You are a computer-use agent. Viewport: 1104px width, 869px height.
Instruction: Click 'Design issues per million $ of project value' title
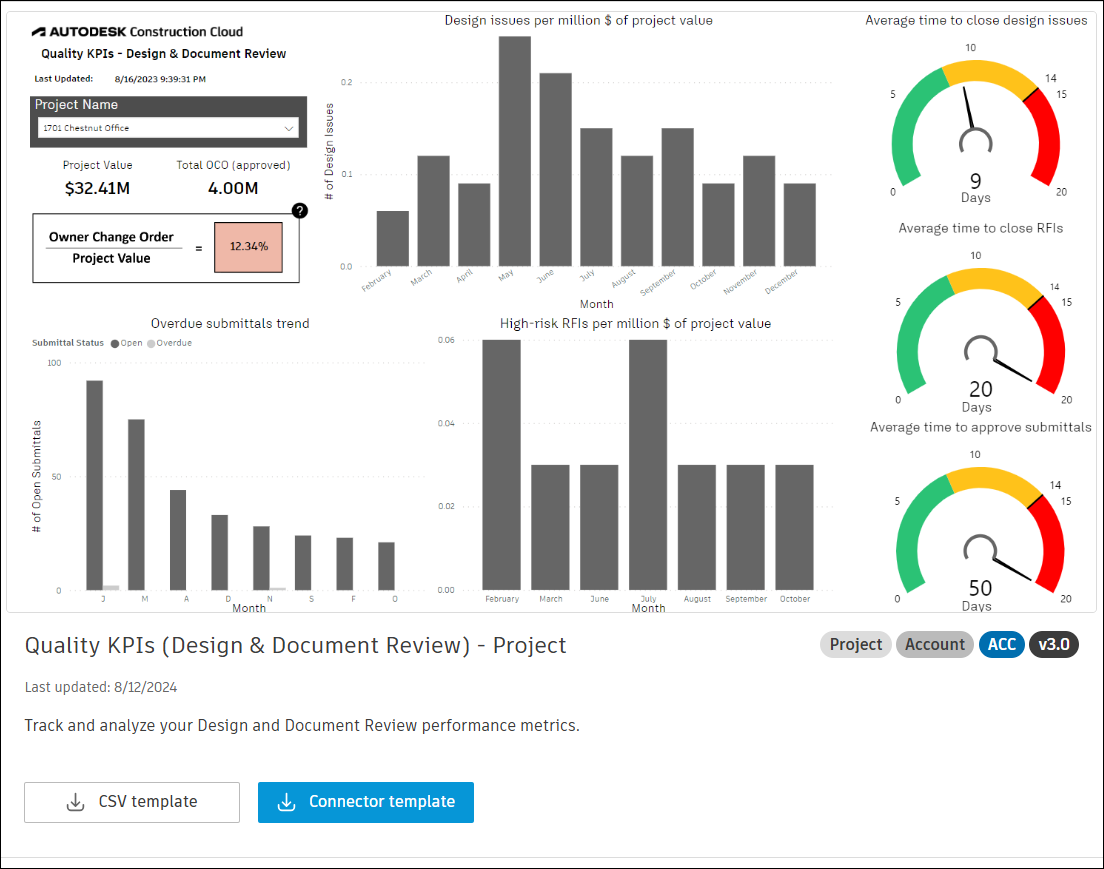578,20
